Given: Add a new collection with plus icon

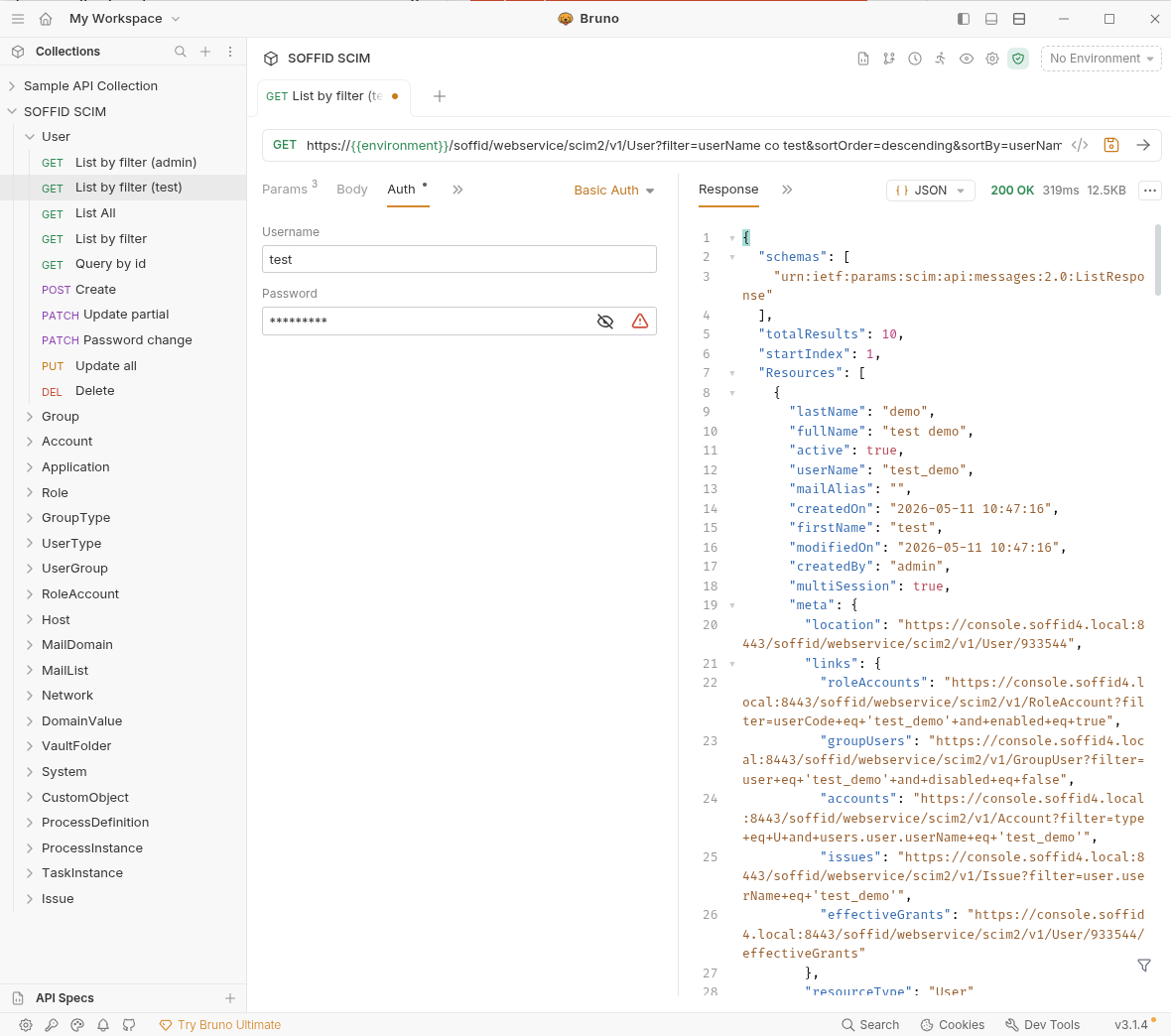Looking at the screenshot, I should tap(205, 52).
